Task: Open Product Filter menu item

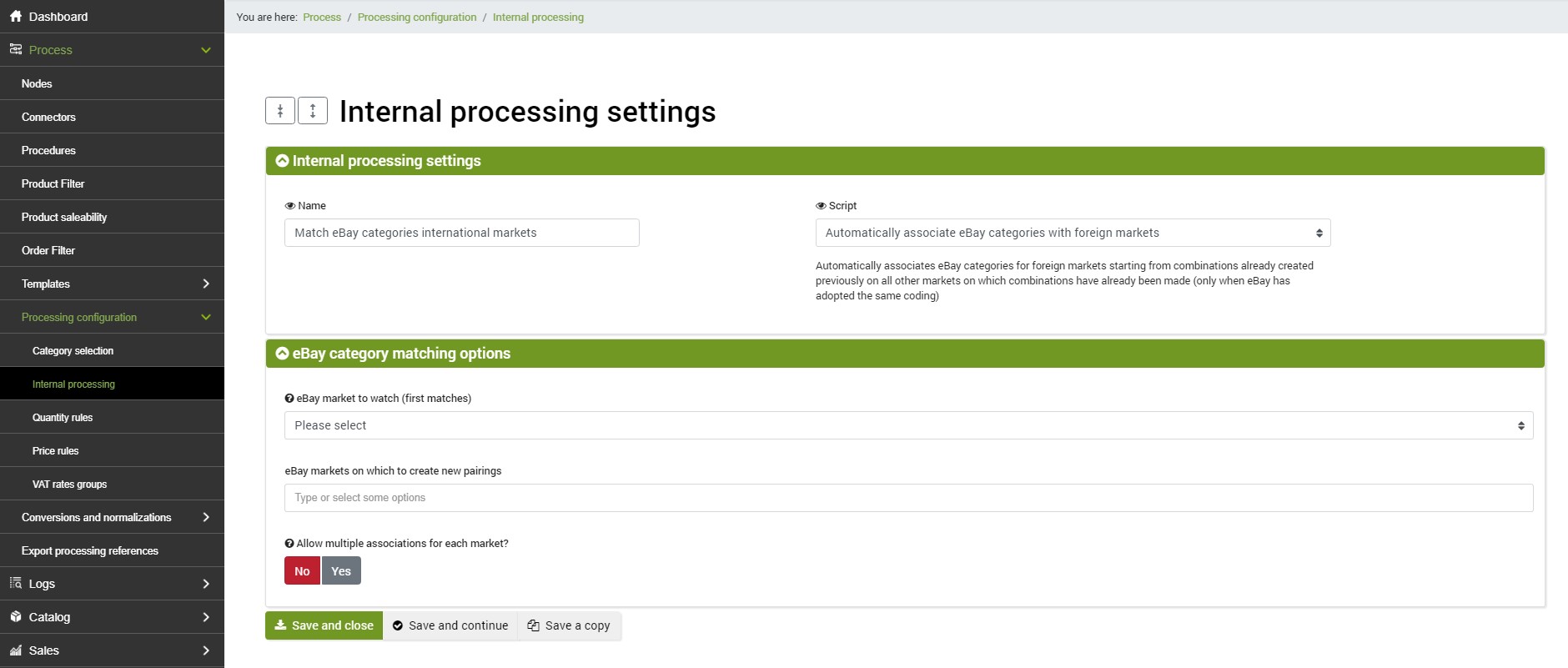Action: (112, 183)
